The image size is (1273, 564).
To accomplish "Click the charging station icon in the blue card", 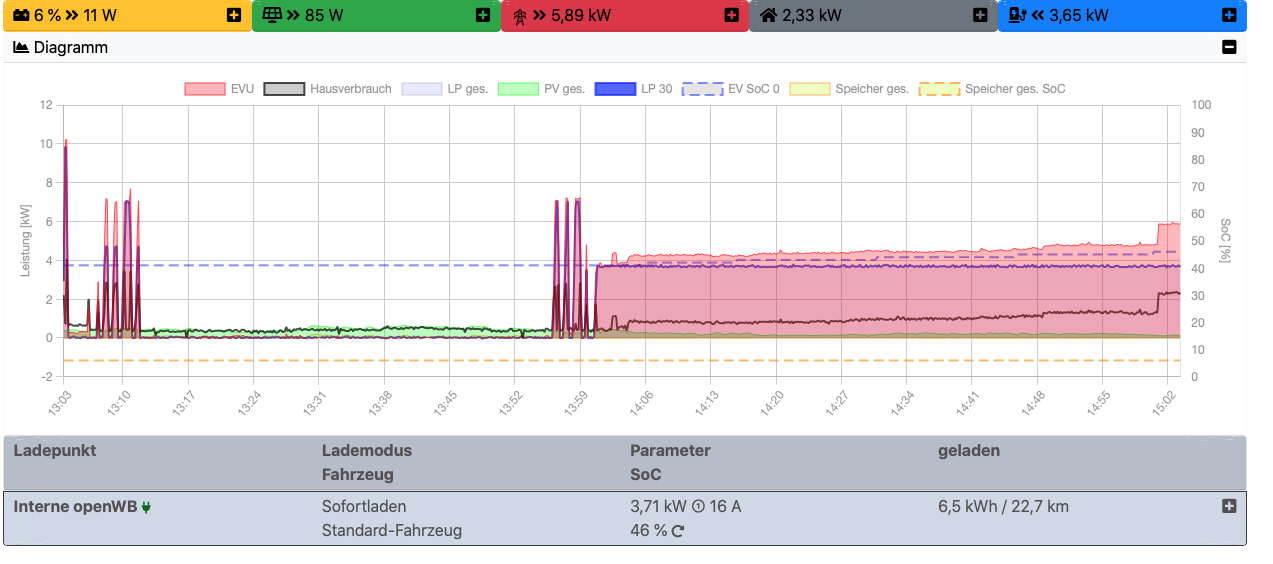I will coord(1016,15).
